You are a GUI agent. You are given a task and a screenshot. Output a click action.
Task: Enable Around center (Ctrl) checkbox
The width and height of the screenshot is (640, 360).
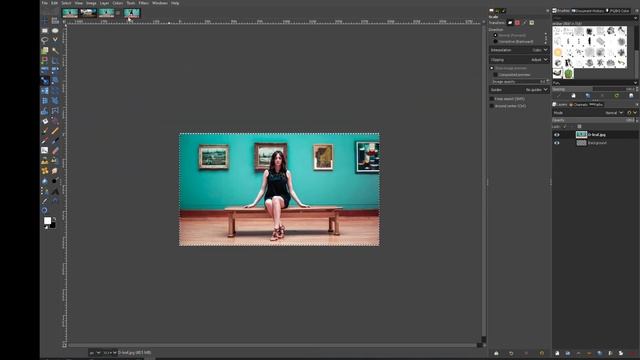492,106
